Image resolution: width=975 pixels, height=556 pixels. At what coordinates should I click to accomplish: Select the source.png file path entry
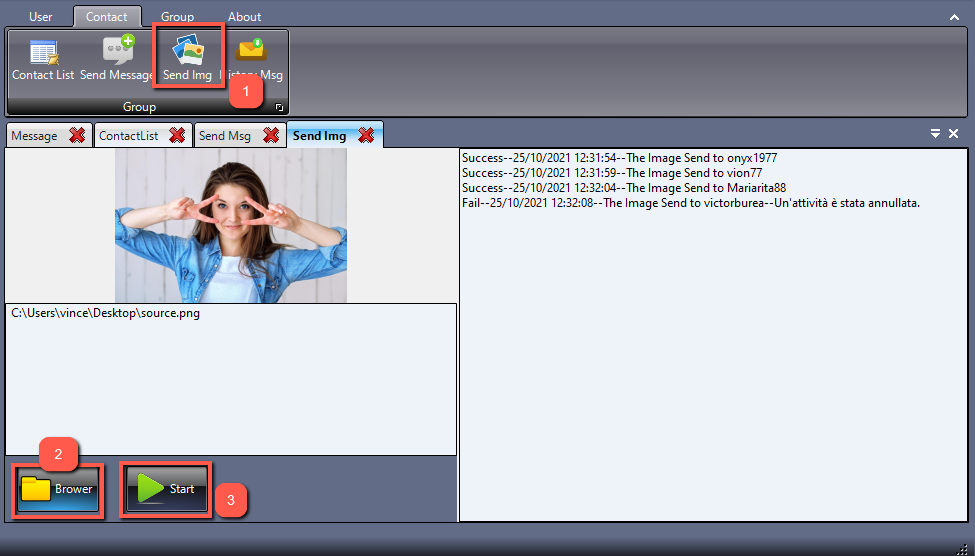[x=105, y=313]
